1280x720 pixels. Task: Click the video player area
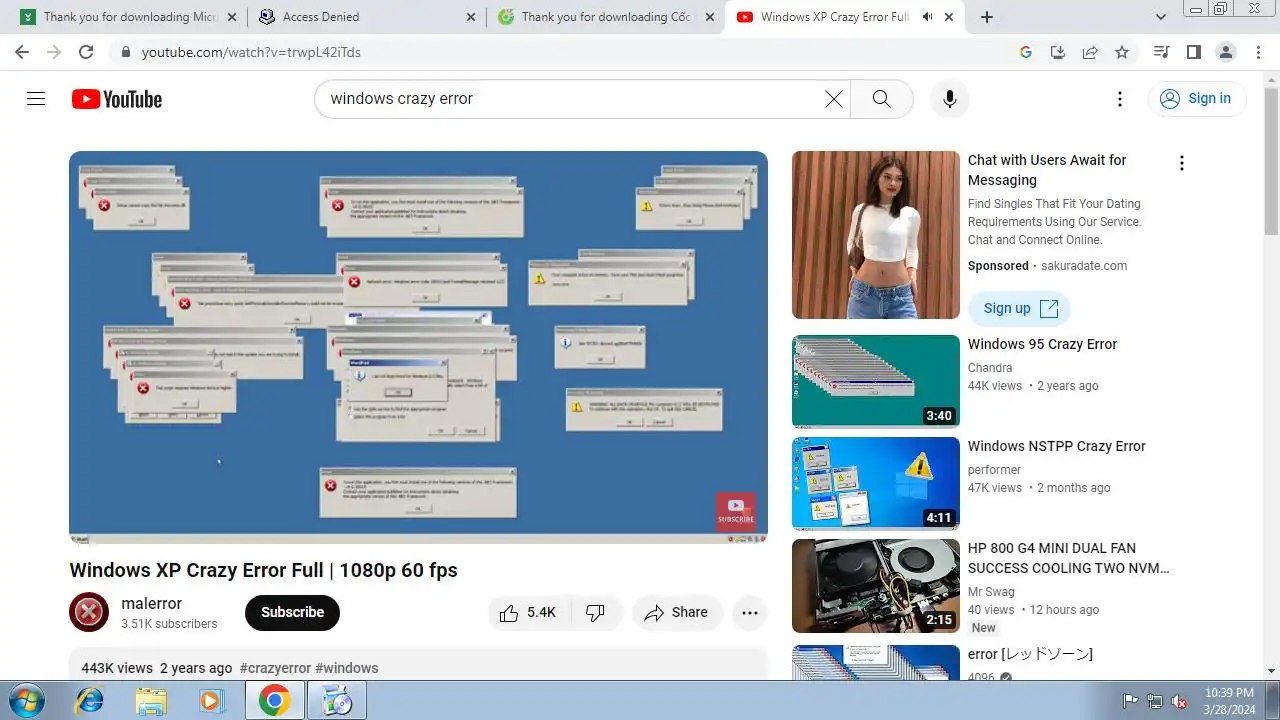tap(418, 347)
